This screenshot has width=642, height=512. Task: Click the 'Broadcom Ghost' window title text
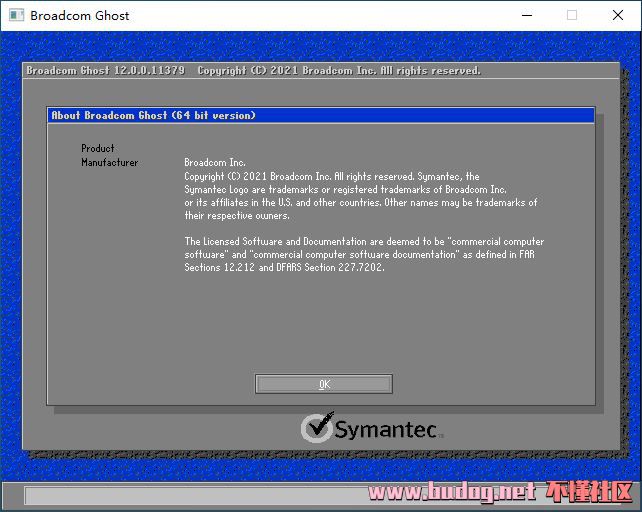pyautogui.click(x=79, y=16)
